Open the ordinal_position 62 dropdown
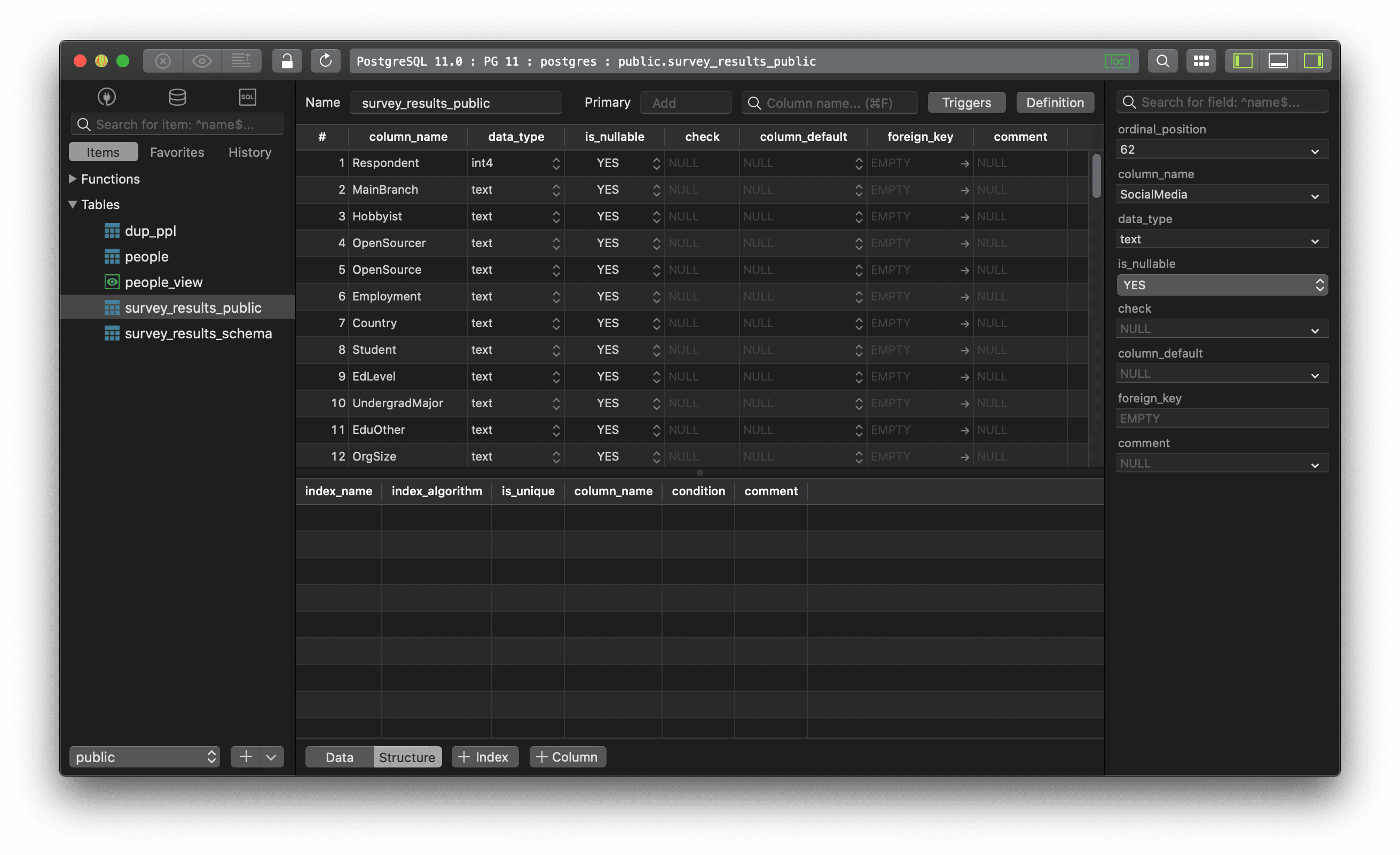 (1222, 150)
